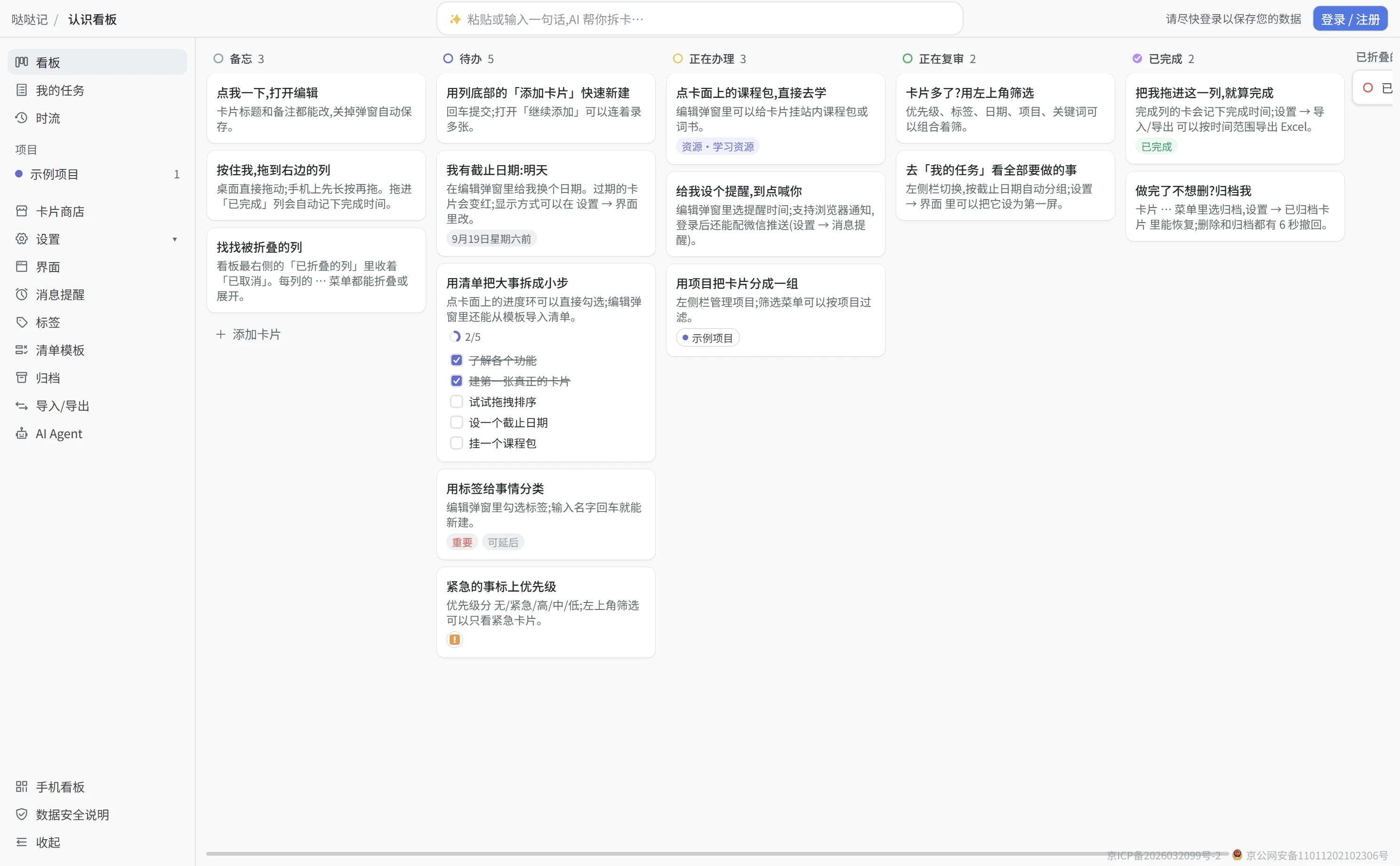The image size is (1400, 866).
Task: Open card 做完了不想删?归档我
Action: tap(1235, 206)
